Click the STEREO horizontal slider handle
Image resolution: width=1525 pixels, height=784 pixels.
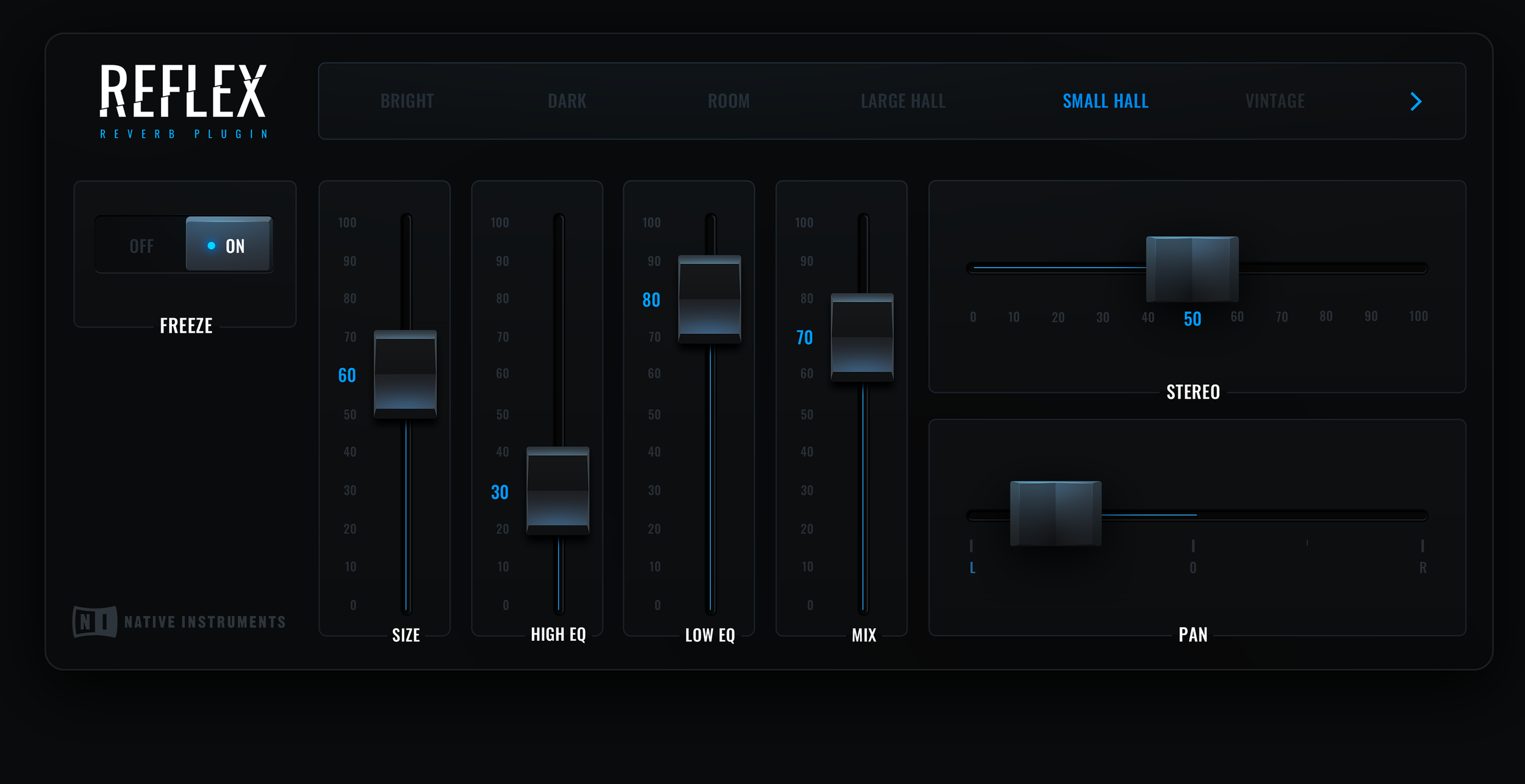(x=1192, y=269)
